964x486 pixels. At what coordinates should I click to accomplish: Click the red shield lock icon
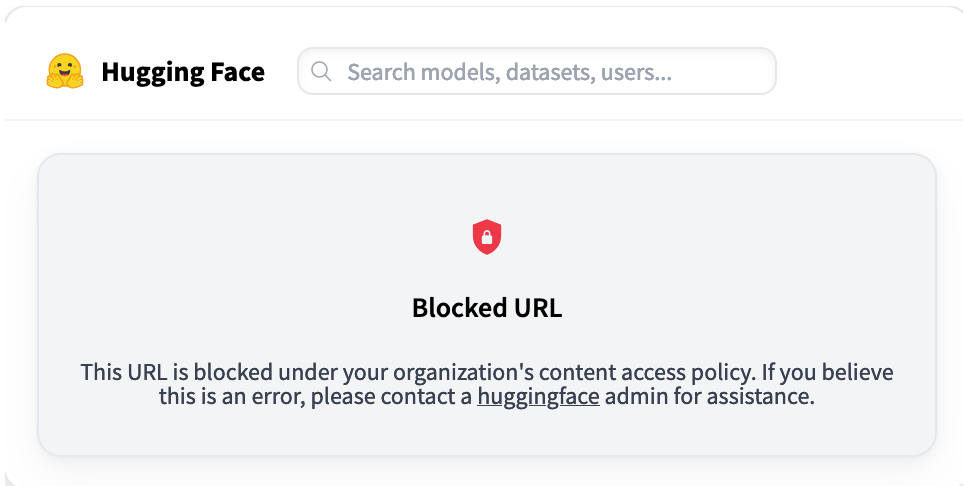point(487,237)
